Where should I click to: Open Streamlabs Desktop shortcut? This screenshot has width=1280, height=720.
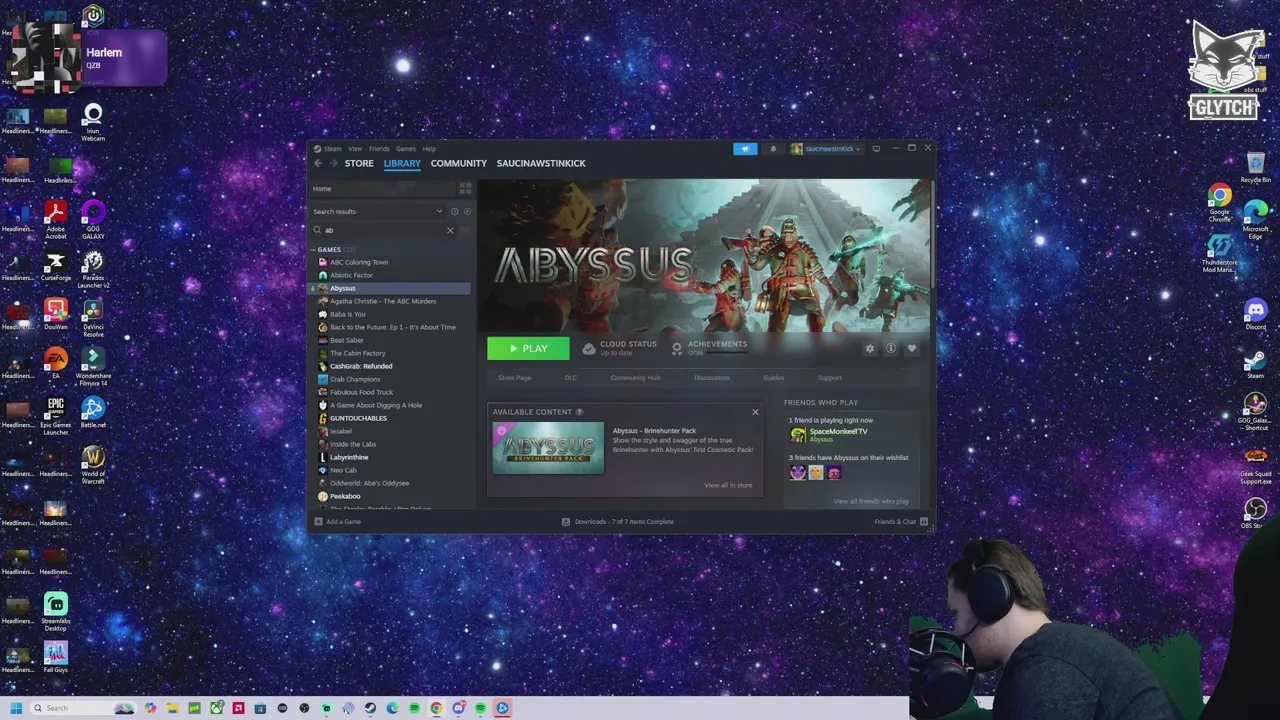(x=56, y=612)
